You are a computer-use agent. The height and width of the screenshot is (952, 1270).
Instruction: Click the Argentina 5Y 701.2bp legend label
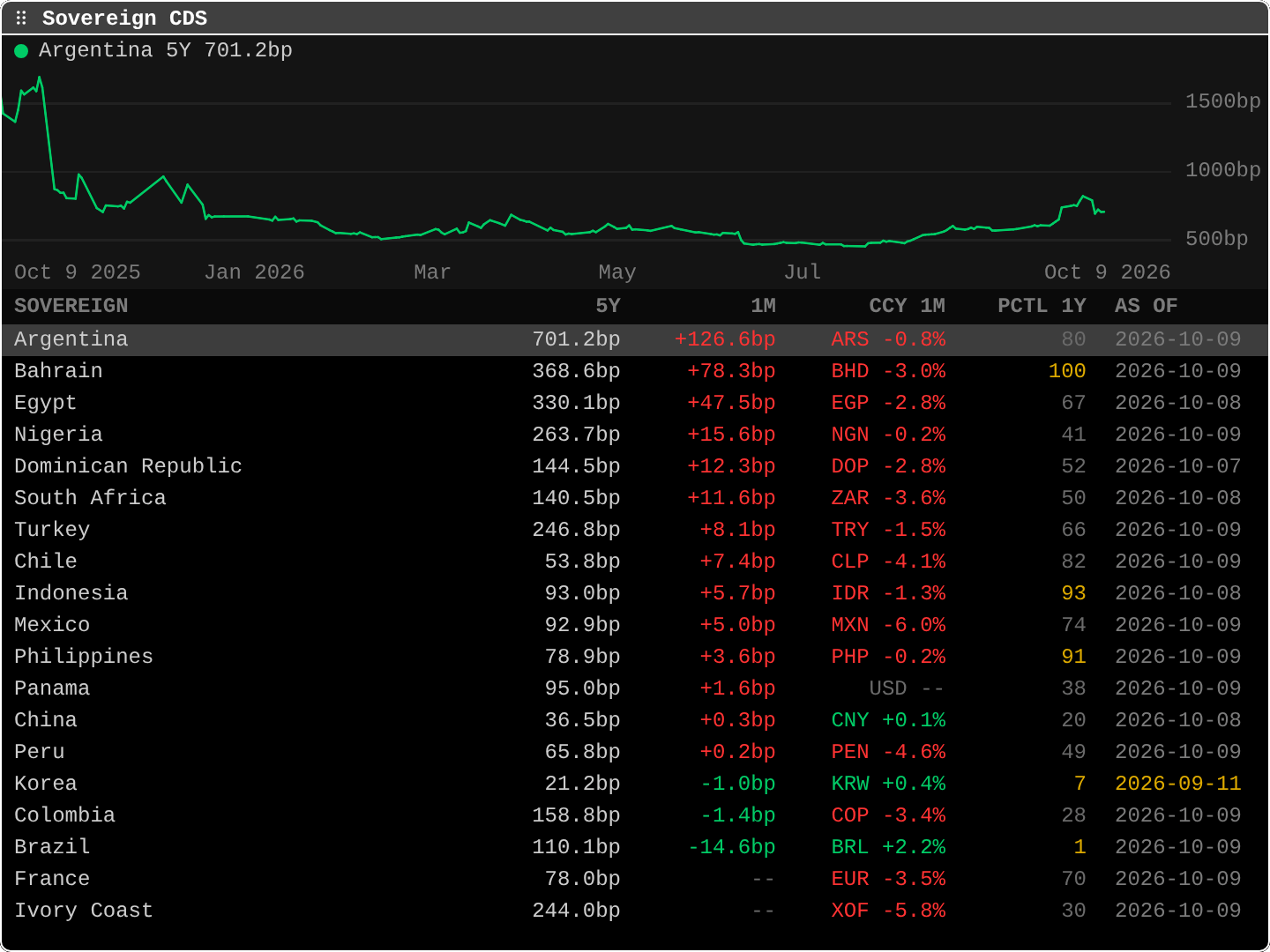[x=166, y=50]
